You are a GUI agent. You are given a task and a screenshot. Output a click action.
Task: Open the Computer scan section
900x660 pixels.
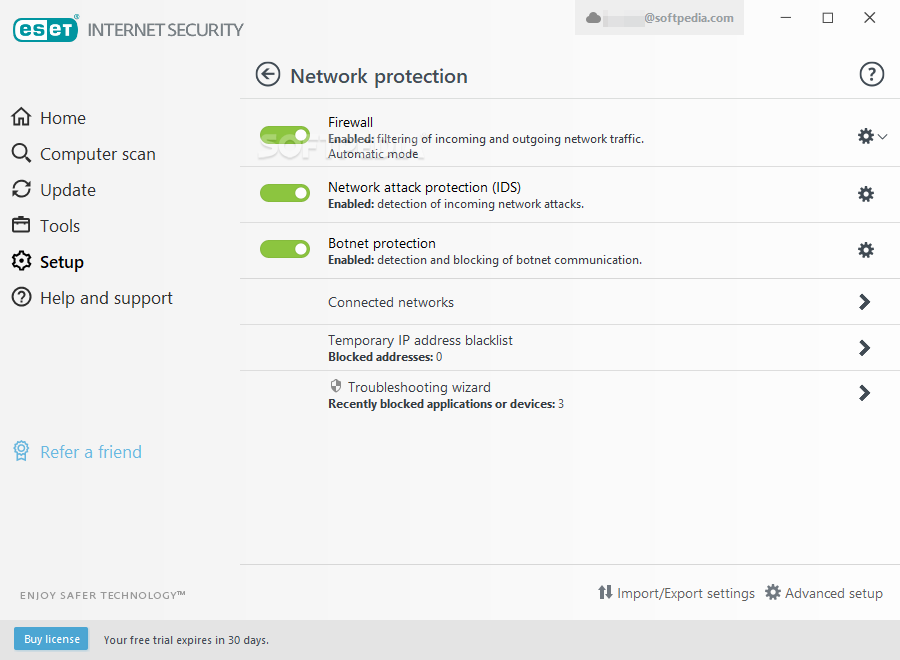98,154
